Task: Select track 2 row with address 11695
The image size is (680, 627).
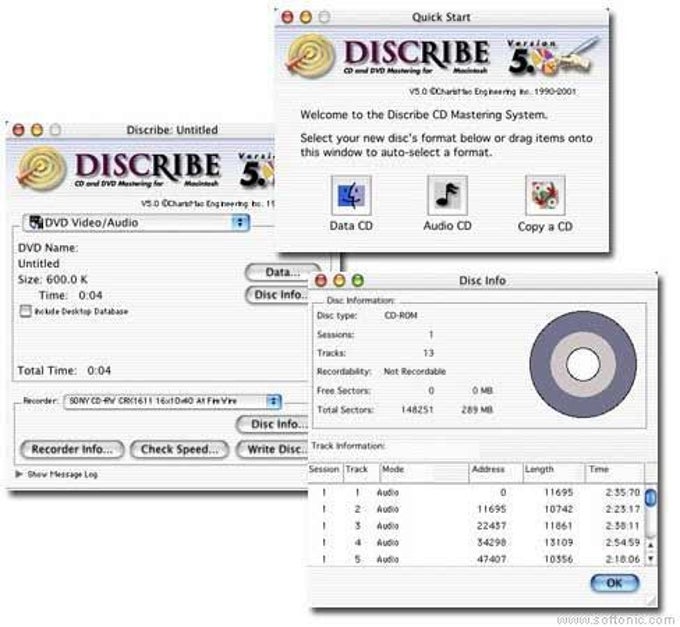Action: tap(476, 509)
